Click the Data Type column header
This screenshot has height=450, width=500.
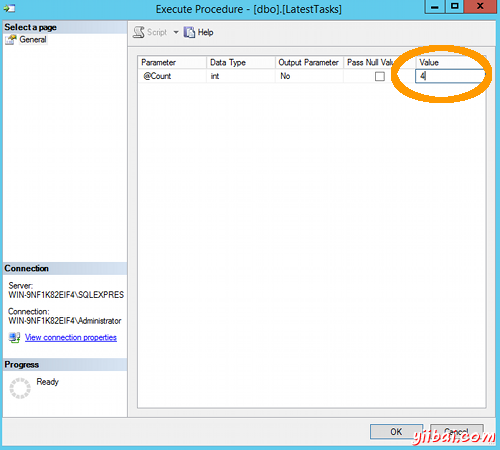[241, 63]
